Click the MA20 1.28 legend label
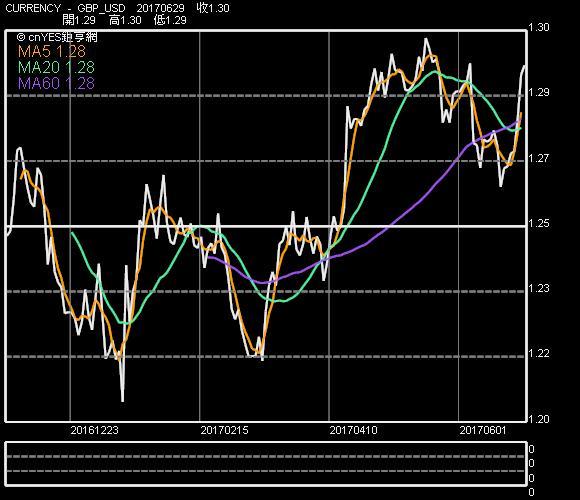580x500 pixels. coord(56,67)
